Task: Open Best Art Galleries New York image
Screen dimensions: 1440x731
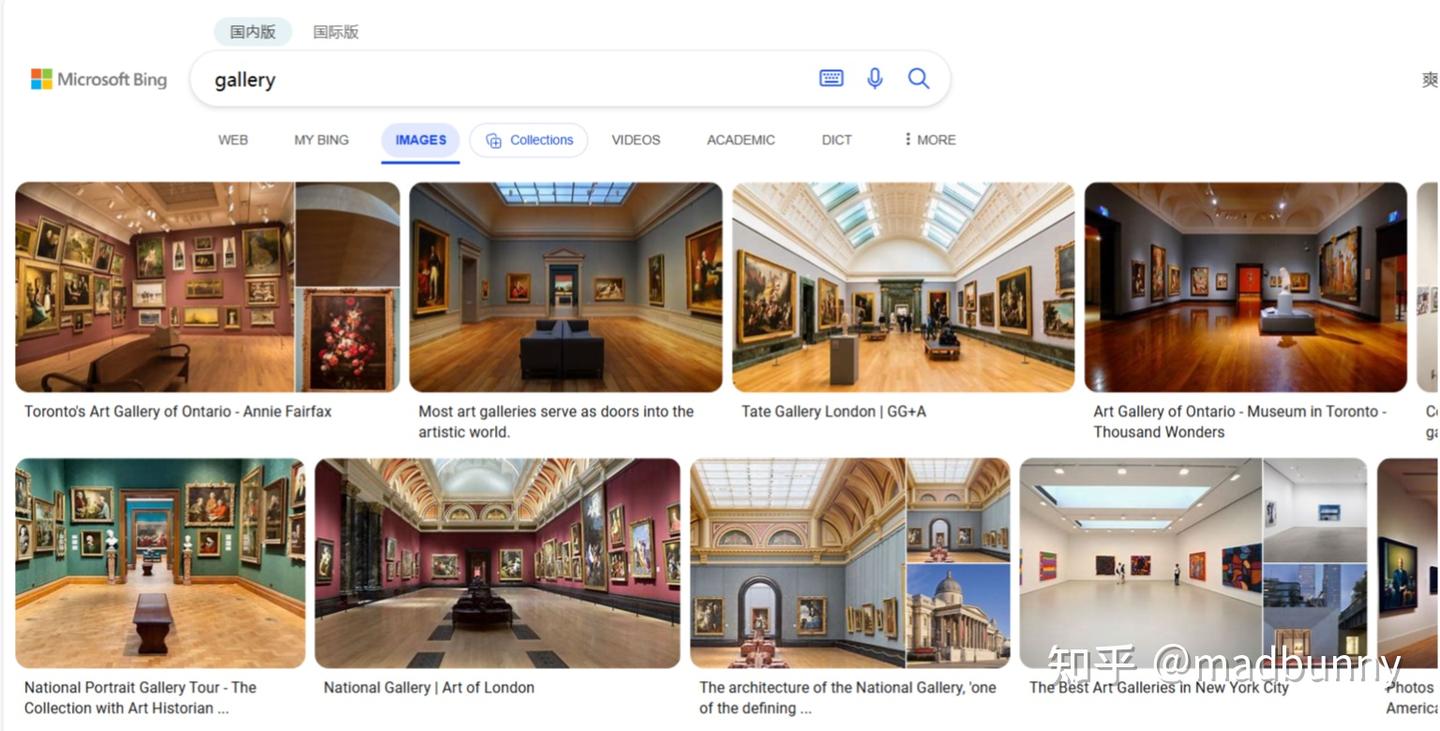Action: [1193, 563]
